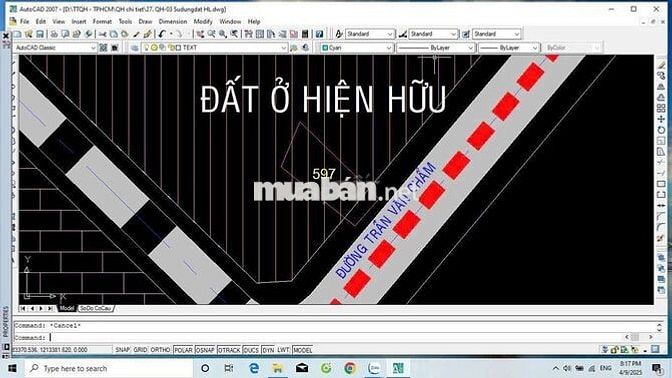Select the Move tool in Modify toolbar
Viewport: 672px width, 378px height.
[x=661, y=119]
